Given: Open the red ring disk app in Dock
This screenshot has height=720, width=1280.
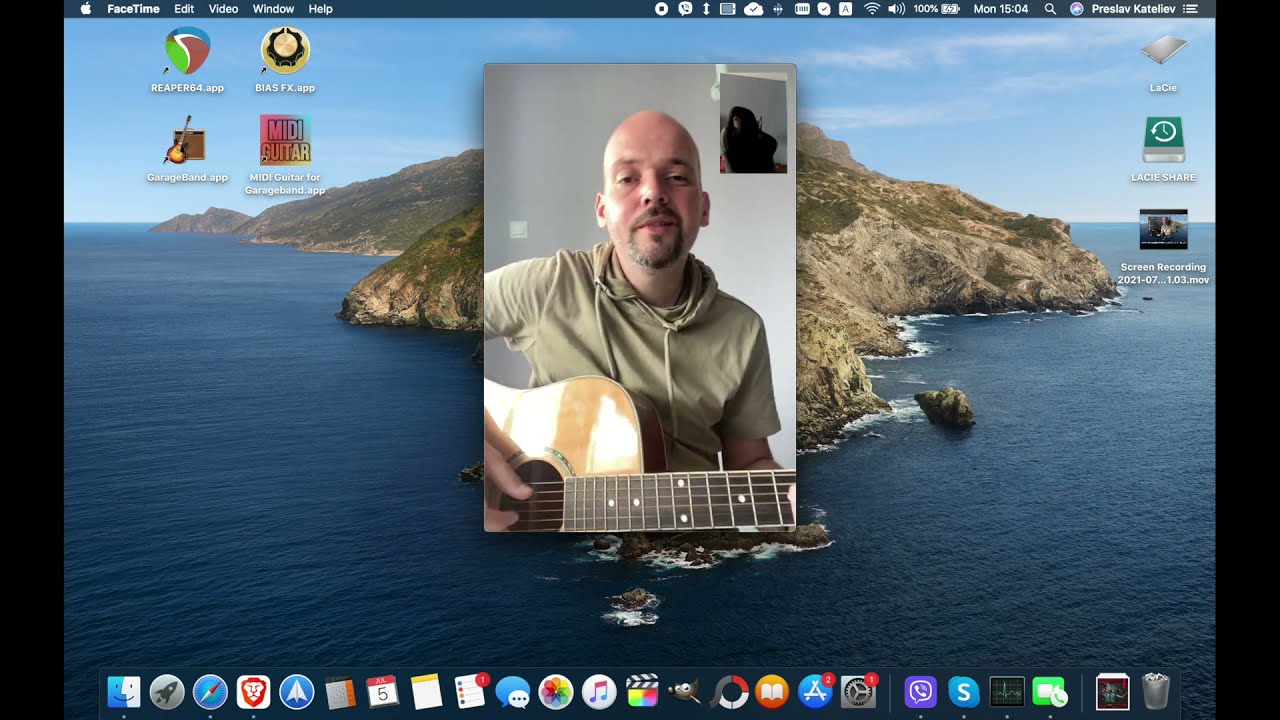Looking at the screenshot, I should (729, 691).
